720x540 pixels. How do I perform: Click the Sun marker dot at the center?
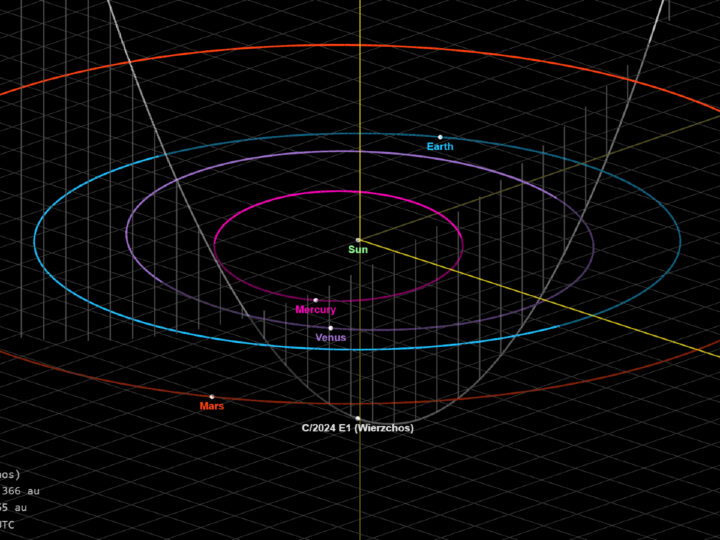point(358,240)
